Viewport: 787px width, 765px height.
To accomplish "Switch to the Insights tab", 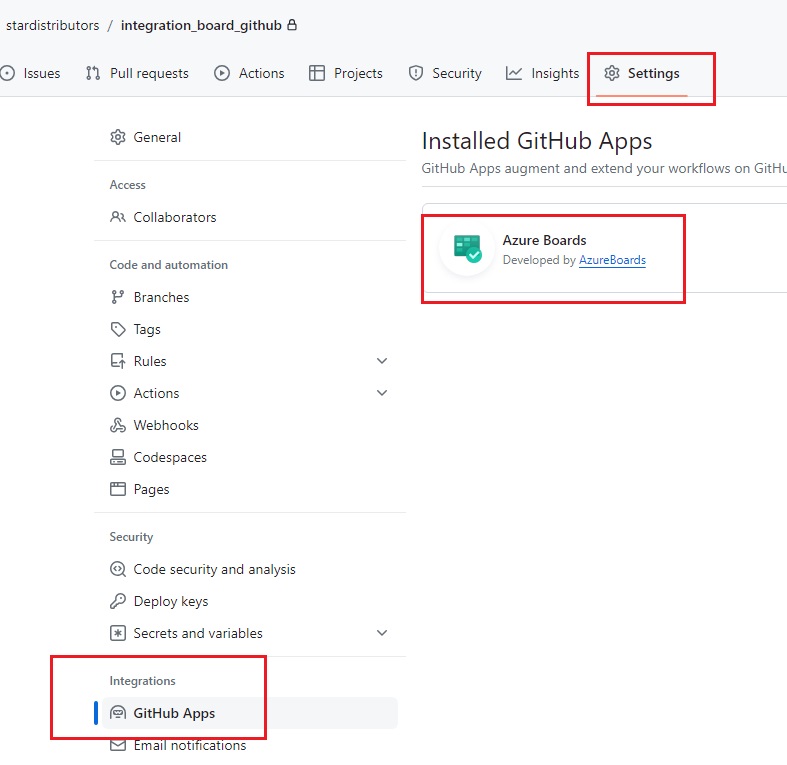I will point(542,73).
